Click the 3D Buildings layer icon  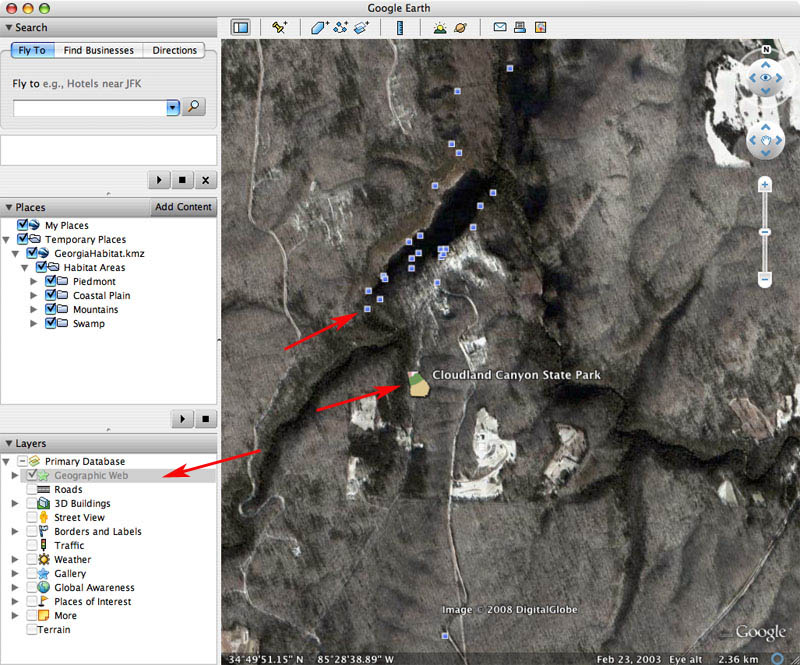pyautogui.click(x=44, y=503)
